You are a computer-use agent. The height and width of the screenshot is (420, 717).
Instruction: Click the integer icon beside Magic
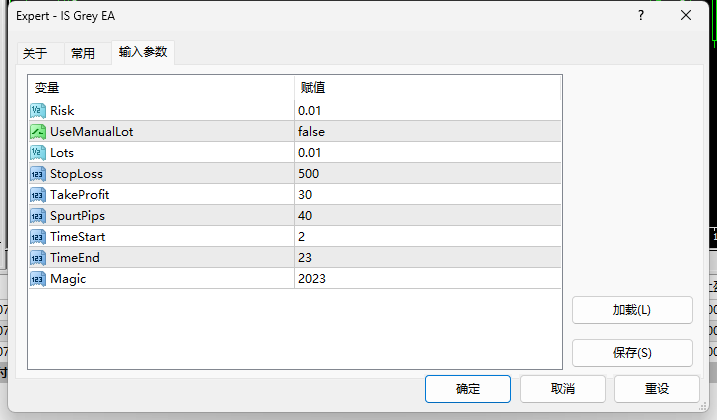38,279
